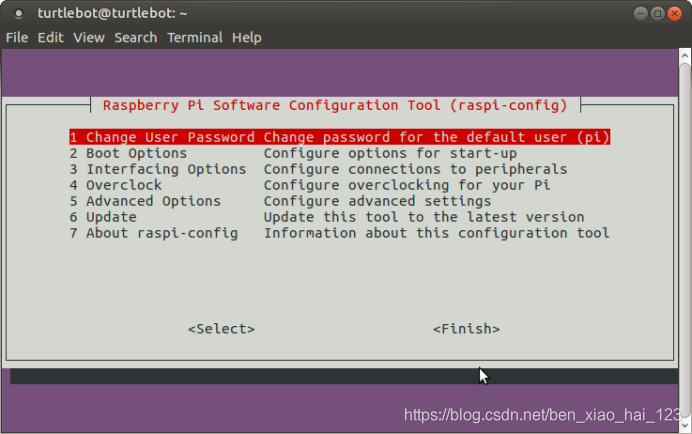Open the Terminal menu
This screenshot has width=692, height=434.
point(195,38)
